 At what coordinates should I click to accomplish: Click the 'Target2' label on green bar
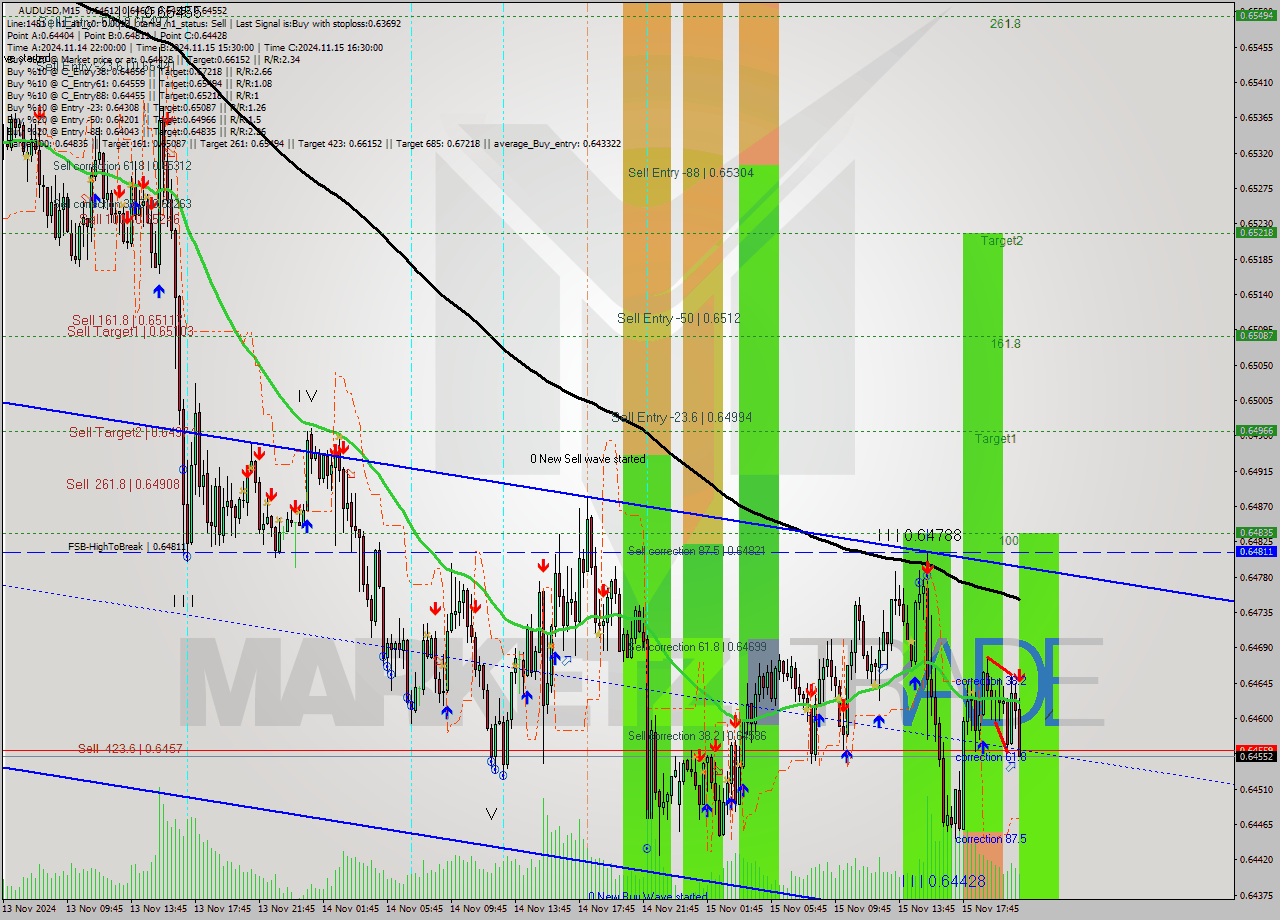click(1001, 240)
